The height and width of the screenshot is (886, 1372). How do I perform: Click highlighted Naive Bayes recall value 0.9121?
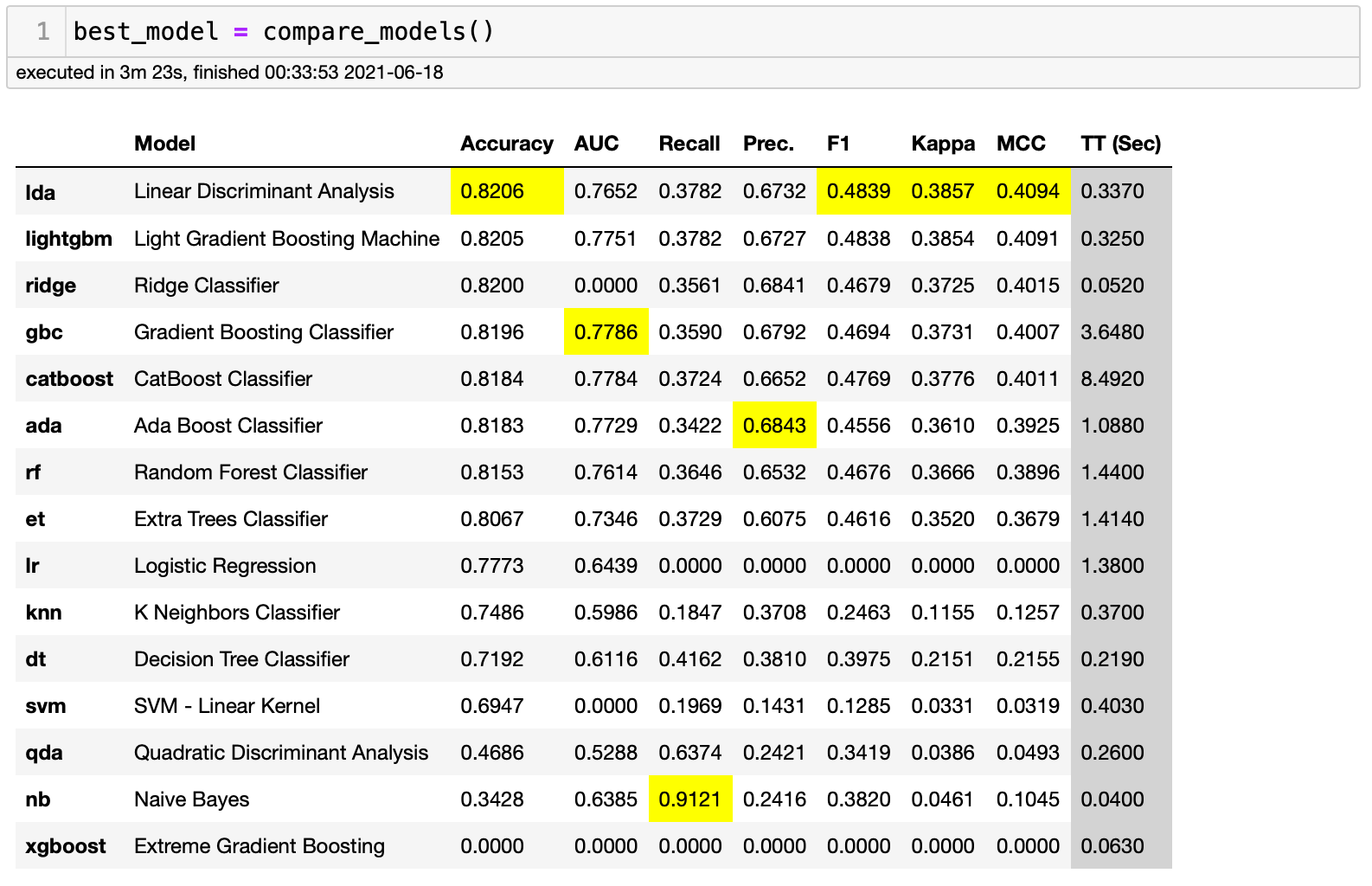point(689,799)
